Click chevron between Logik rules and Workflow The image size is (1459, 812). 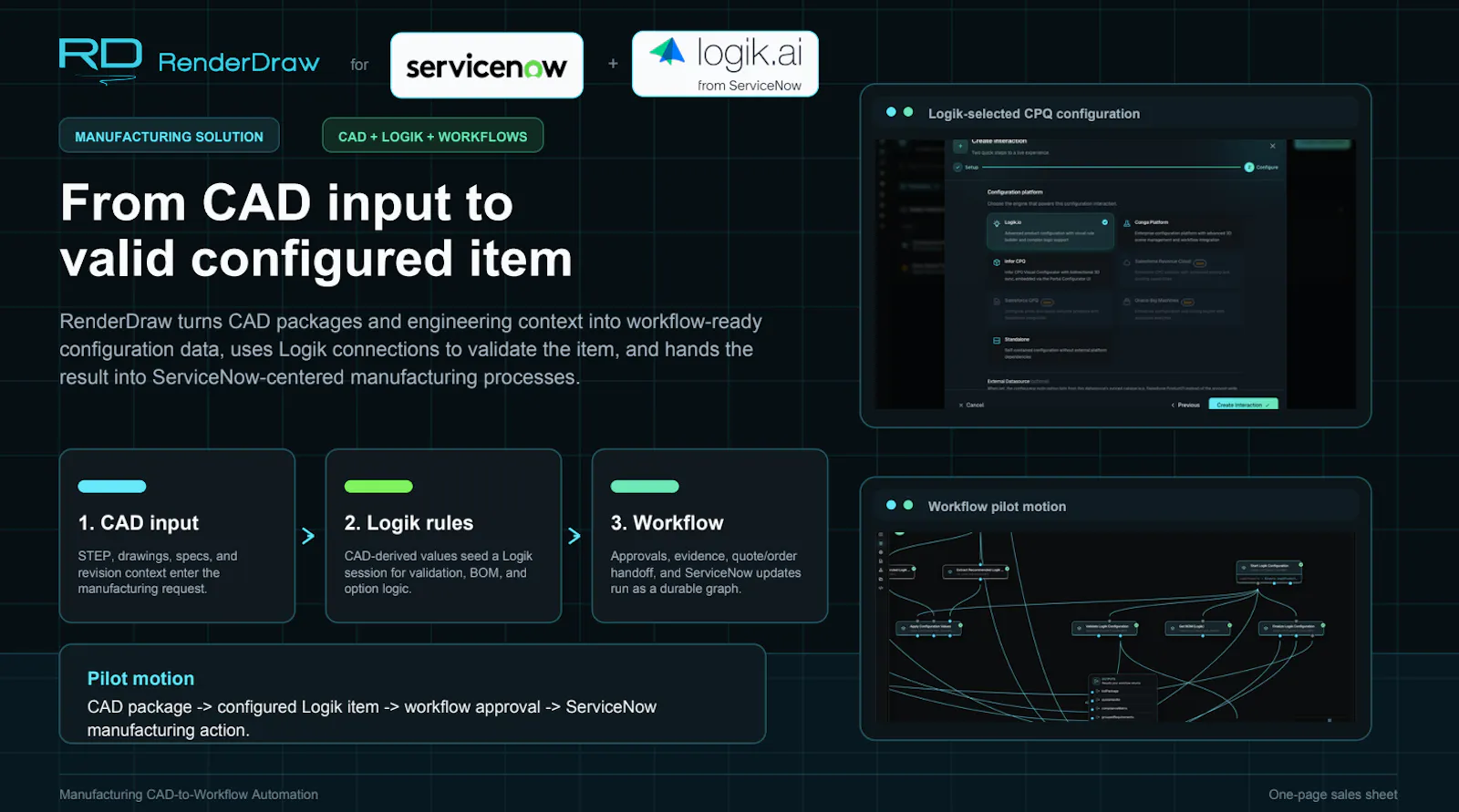574,536
